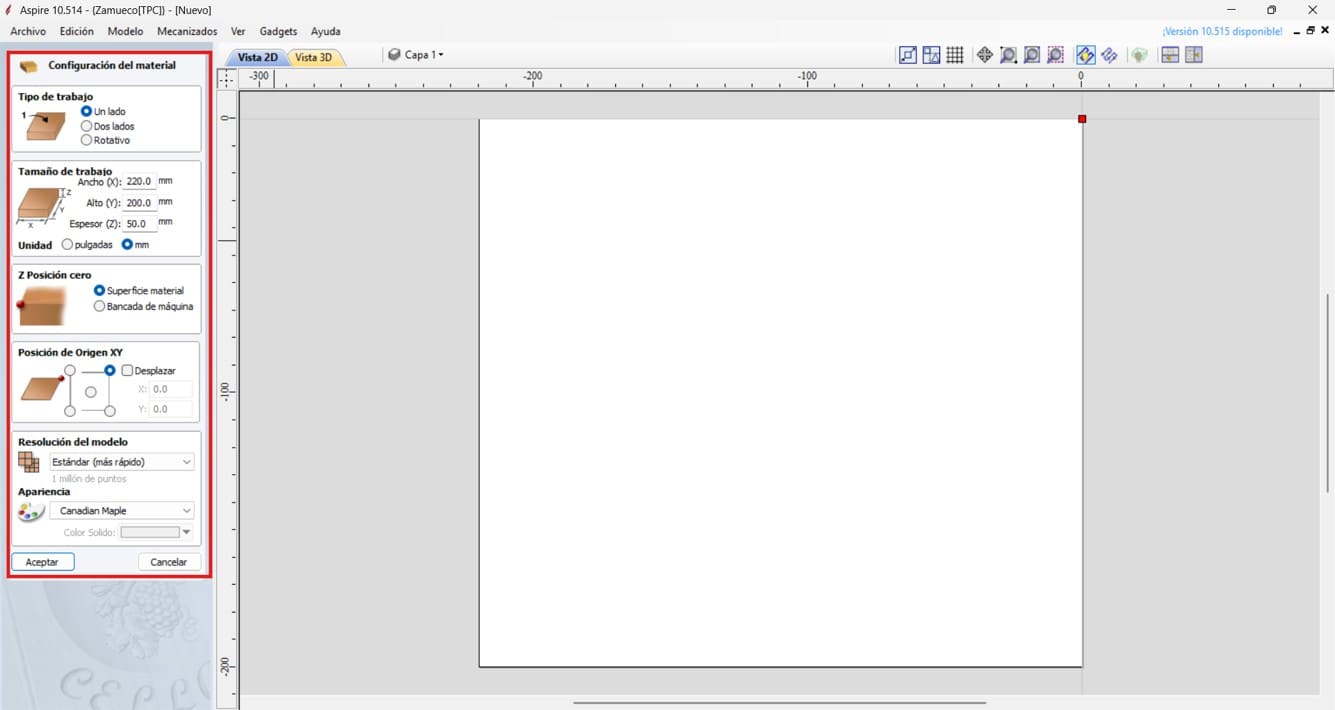Image resolution: width=1335 pixels, height=710 pixels.
Task: Click the greyed-out 3D model shading icon
Action: tap(1139, 55)
